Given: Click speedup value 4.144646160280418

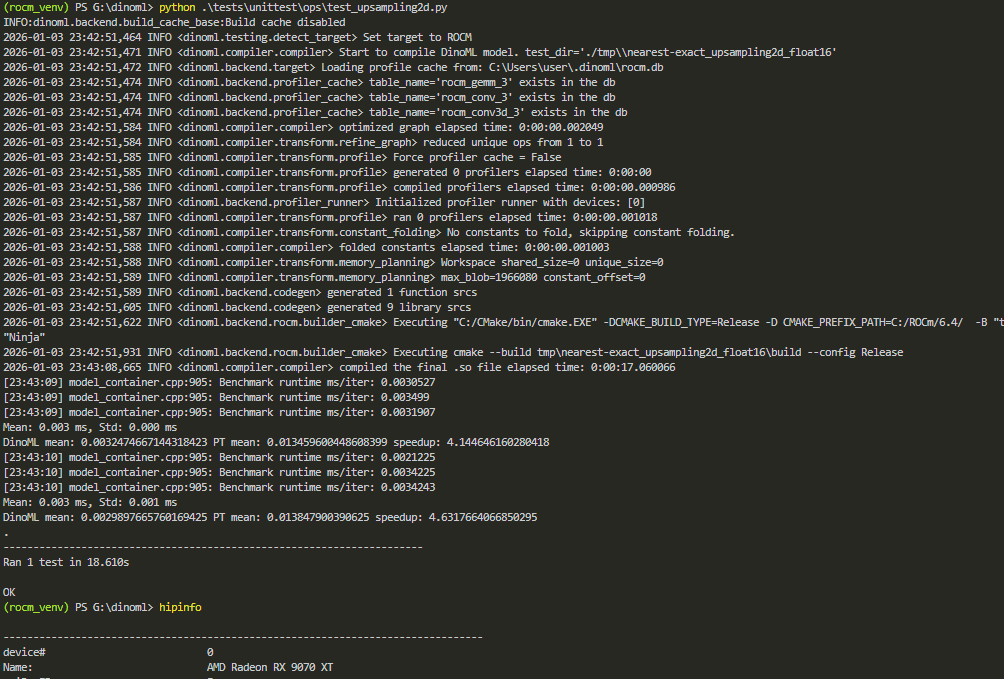Looking at the screenshot, I should [x=498, y=443].
